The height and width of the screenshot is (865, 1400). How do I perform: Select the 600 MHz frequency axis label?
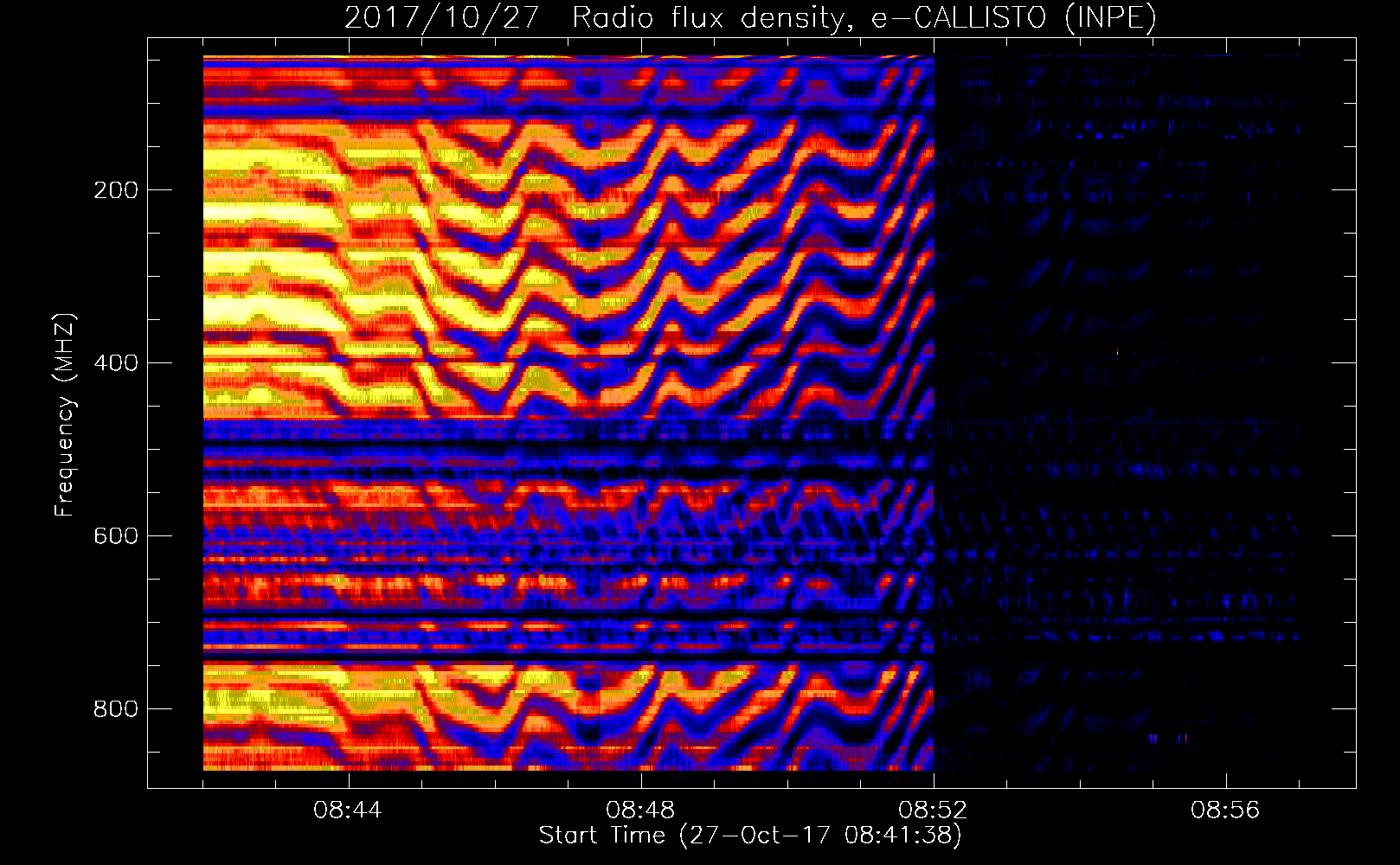116,536
